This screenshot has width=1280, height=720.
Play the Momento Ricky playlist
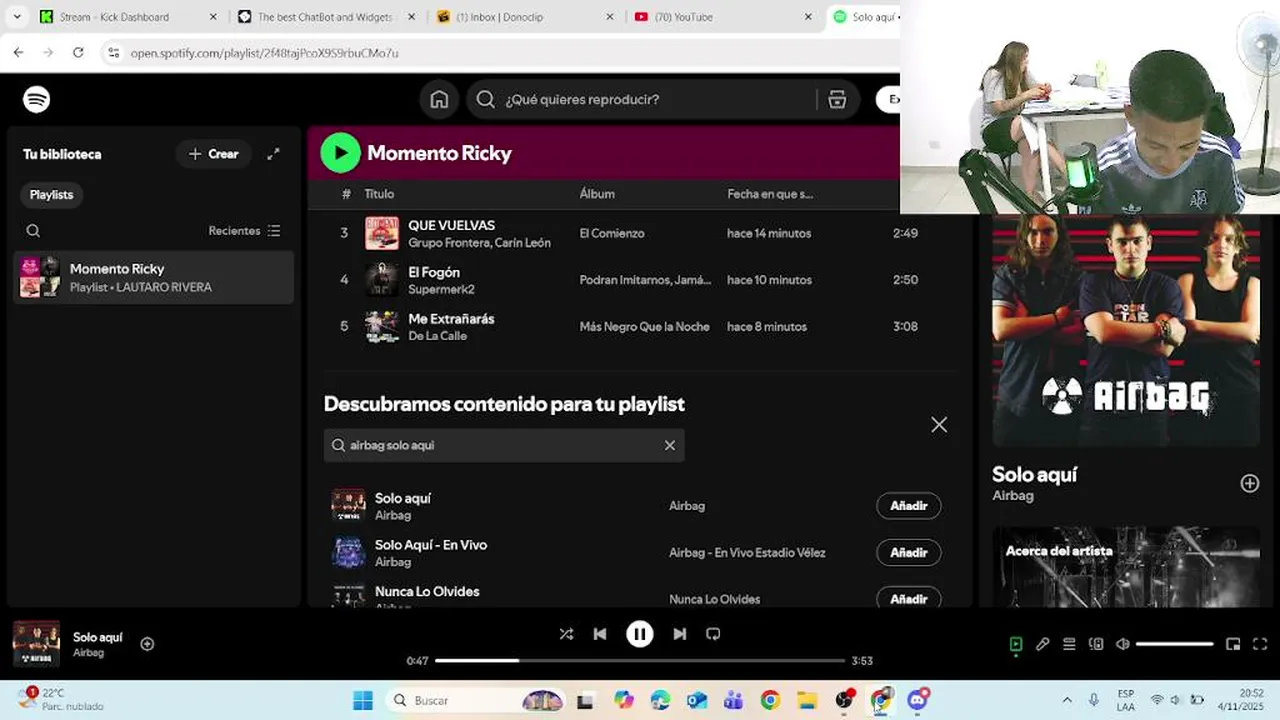pyautogui.click(x=340, y=153)
